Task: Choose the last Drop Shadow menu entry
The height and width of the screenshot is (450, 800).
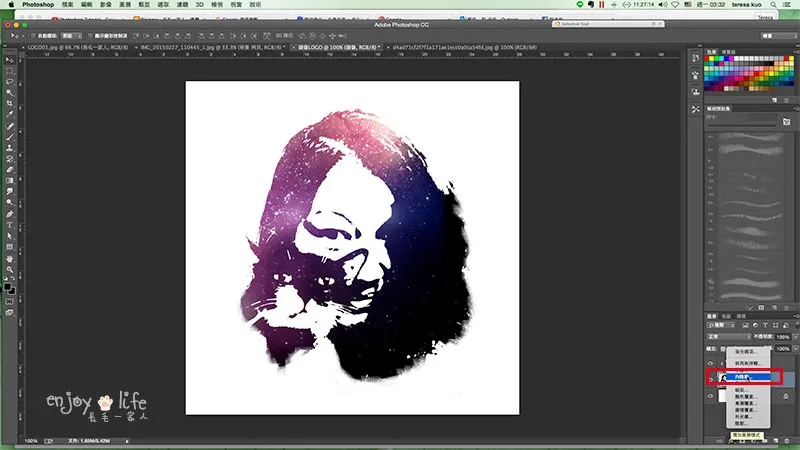Action: 748,423
